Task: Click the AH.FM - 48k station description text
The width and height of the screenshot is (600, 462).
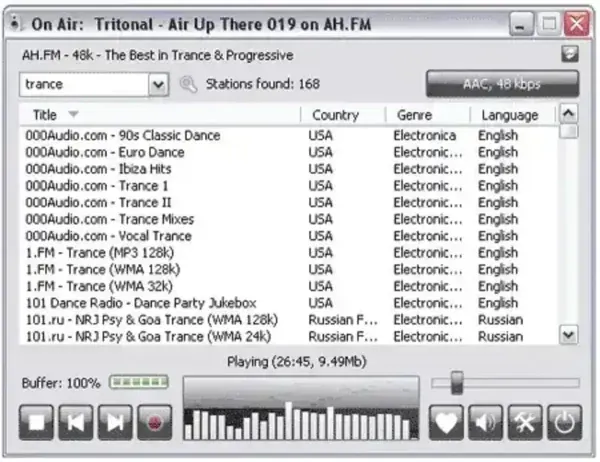Action: click(x=158, y=56)
